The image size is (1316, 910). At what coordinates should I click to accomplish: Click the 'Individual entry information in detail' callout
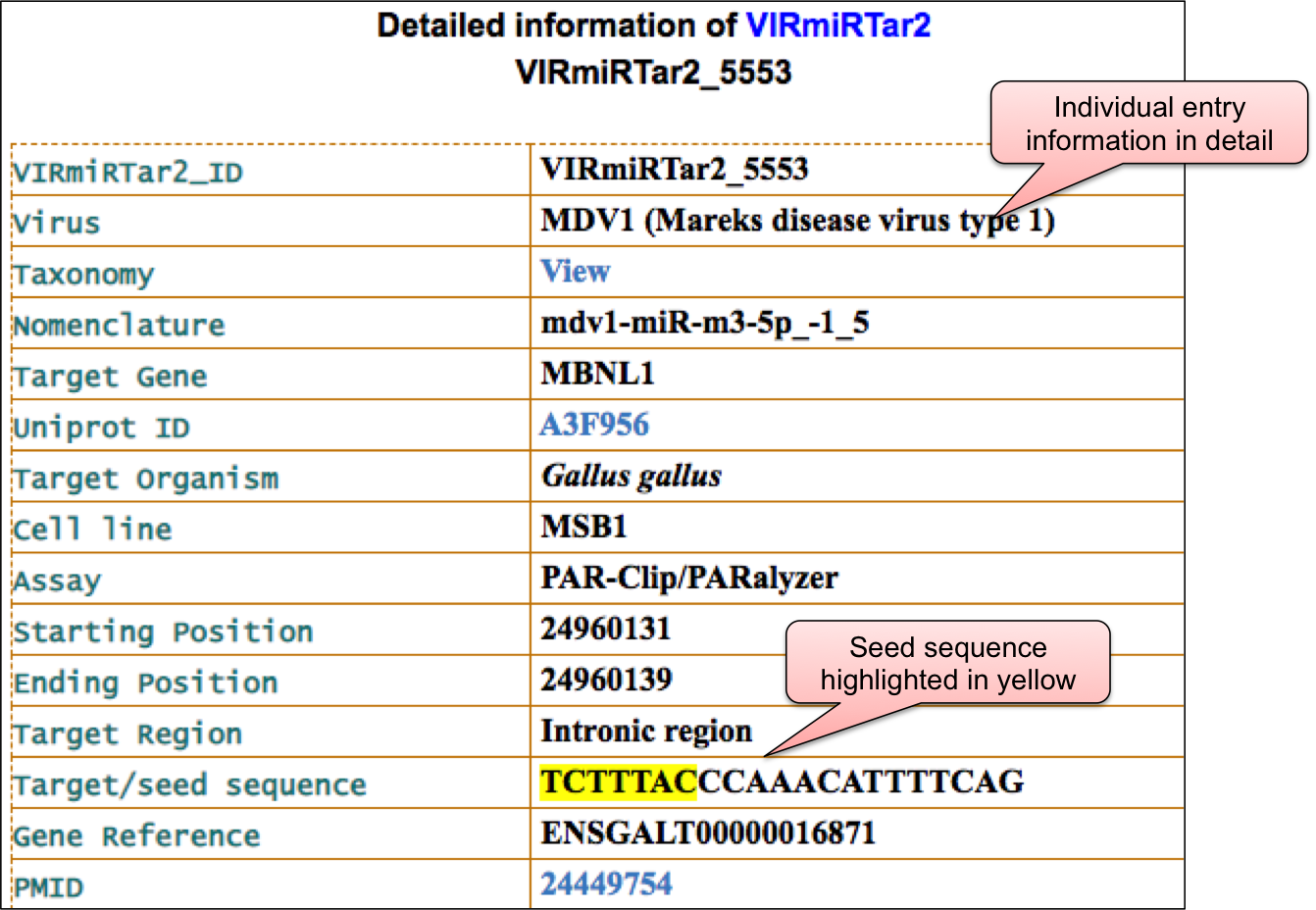click(x=1148, y=124)
